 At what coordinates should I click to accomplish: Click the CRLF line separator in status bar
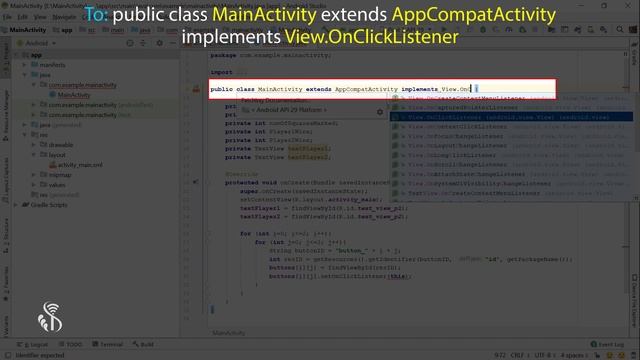519,355
